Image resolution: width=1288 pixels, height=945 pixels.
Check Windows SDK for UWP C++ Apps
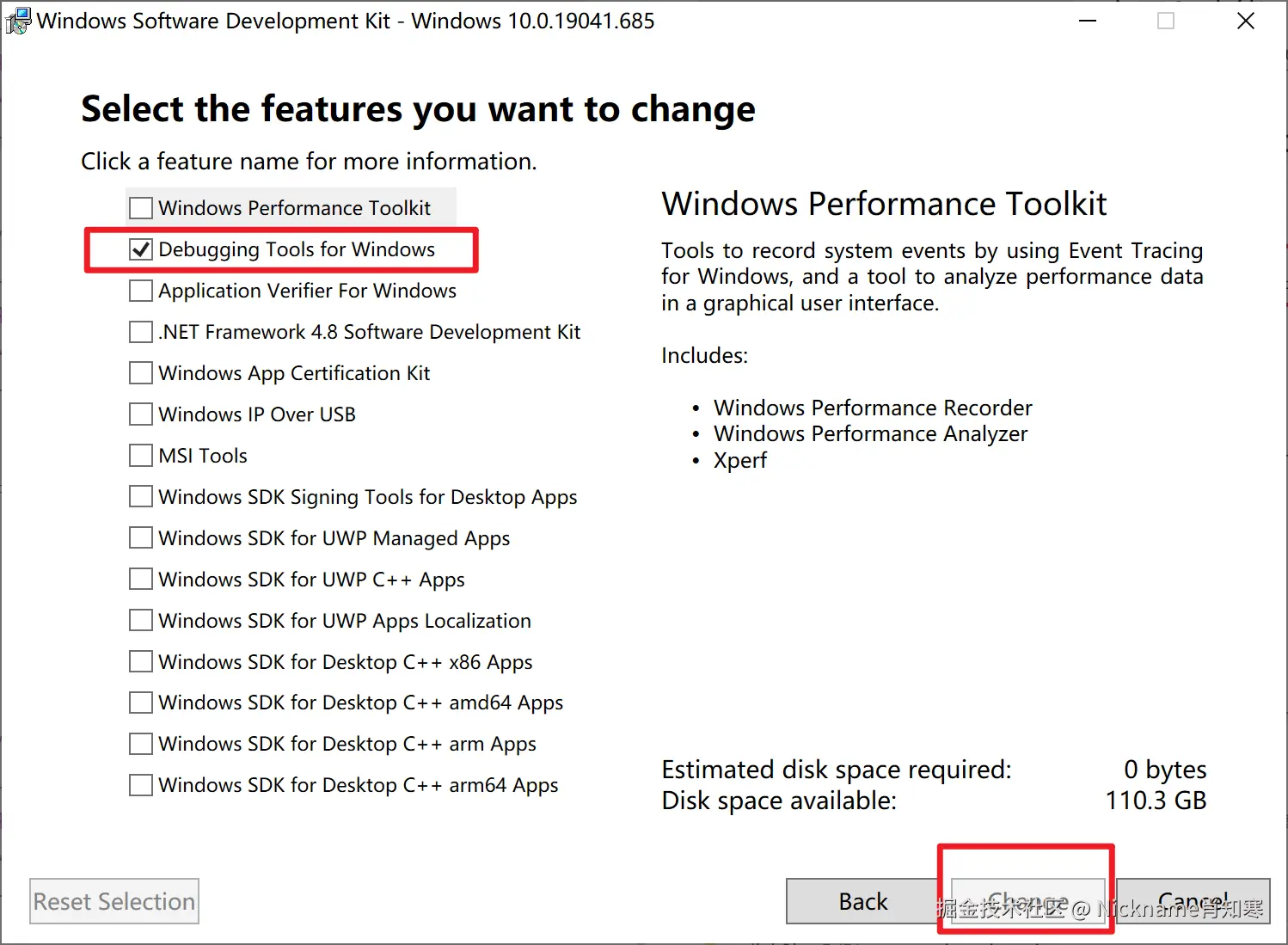(141, 580)
